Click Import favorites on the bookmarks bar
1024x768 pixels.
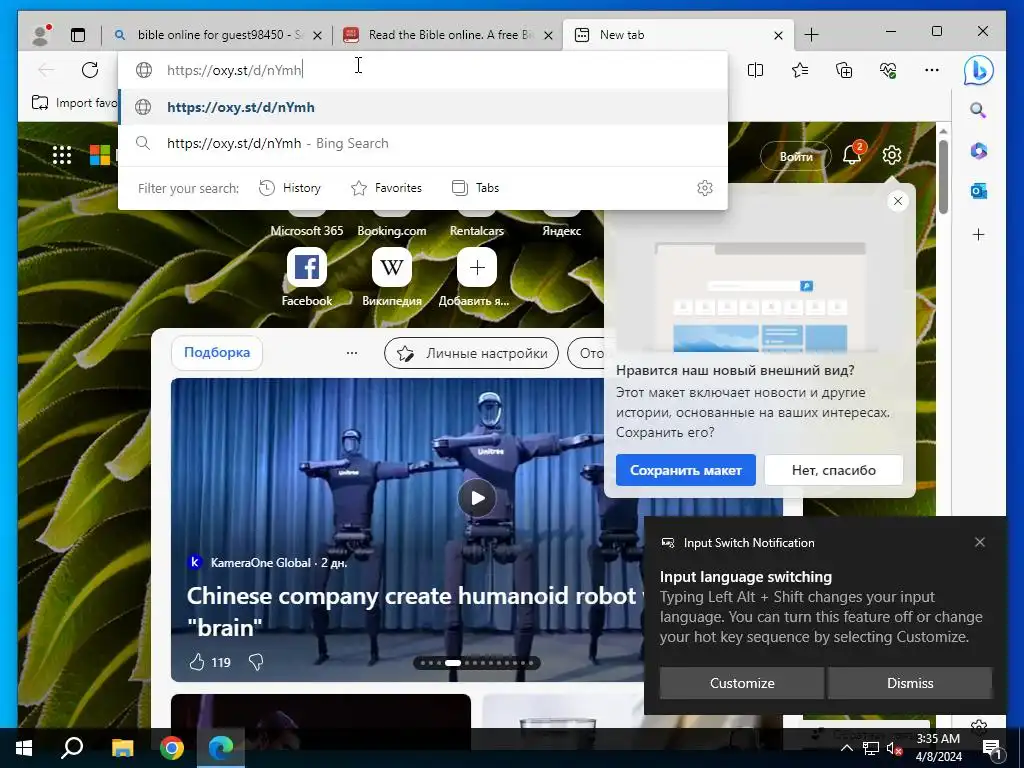(x=74, y=103)
